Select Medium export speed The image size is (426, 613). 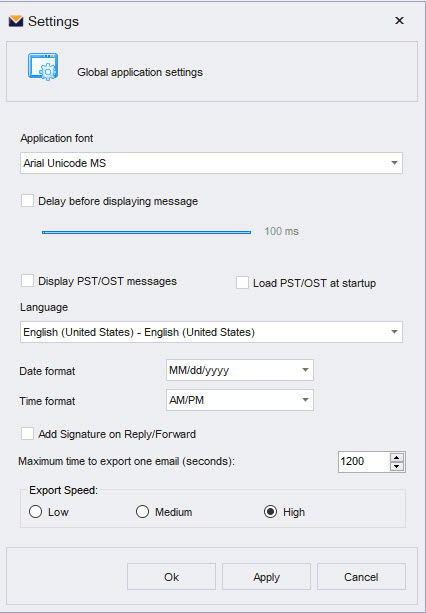(142, 512)
